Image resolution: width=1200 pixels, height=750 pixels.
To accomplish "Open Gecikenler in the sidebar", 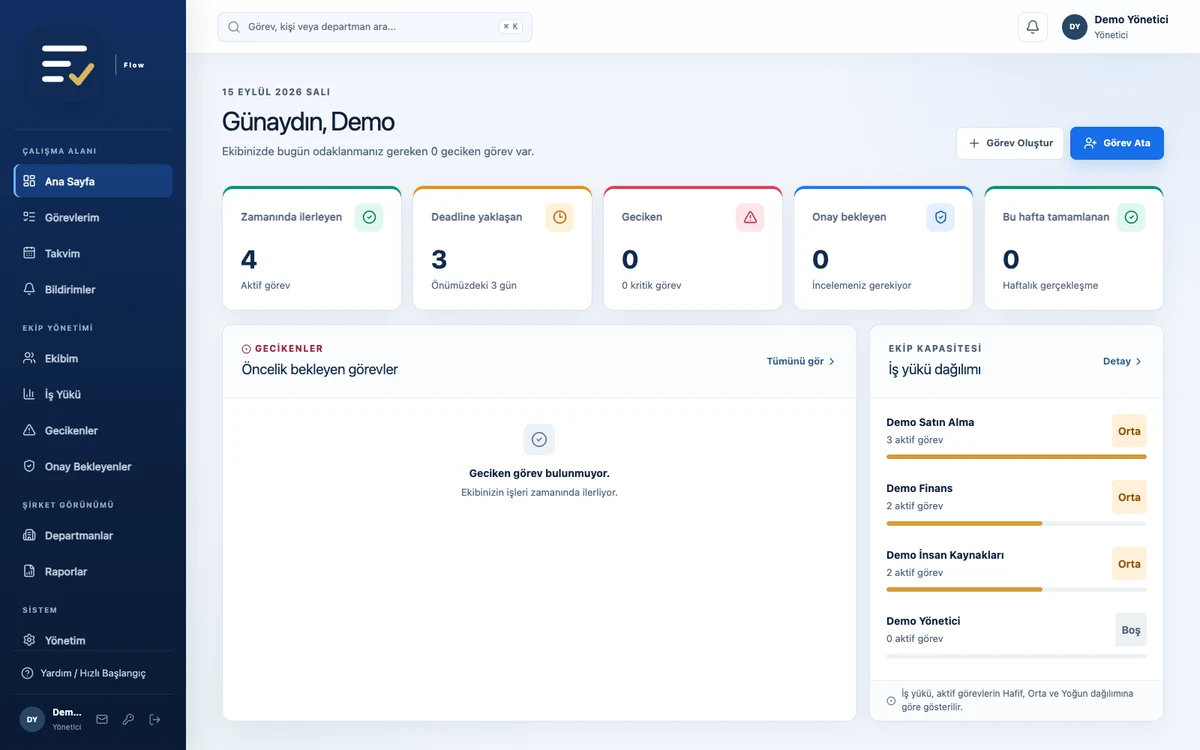I will [x=93, y=430].
